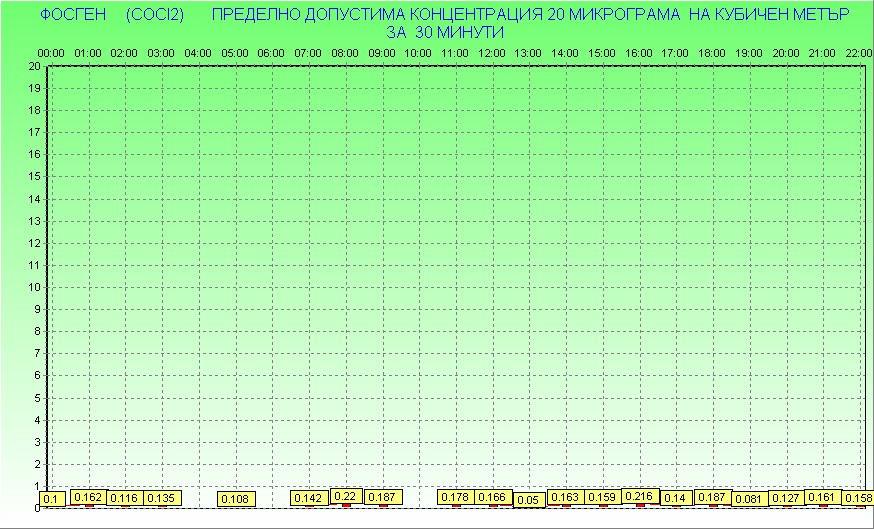The width and height of the screenshot is (874, 529).
Task: Click the 22:00 time axis label
Action: [x=858, y=54]
